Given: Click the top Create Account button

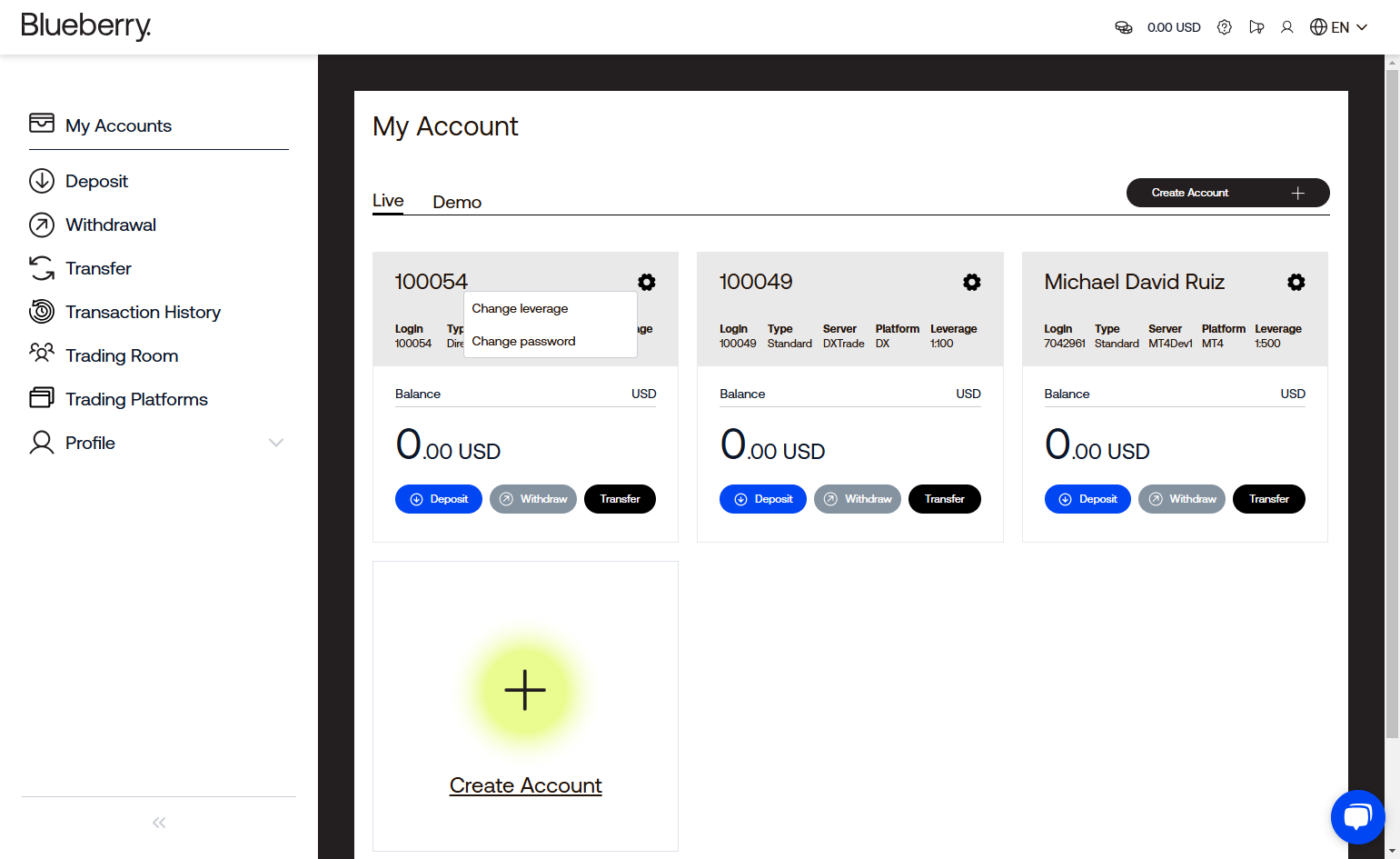Looking at the screenshot, I should [1227, 193].
